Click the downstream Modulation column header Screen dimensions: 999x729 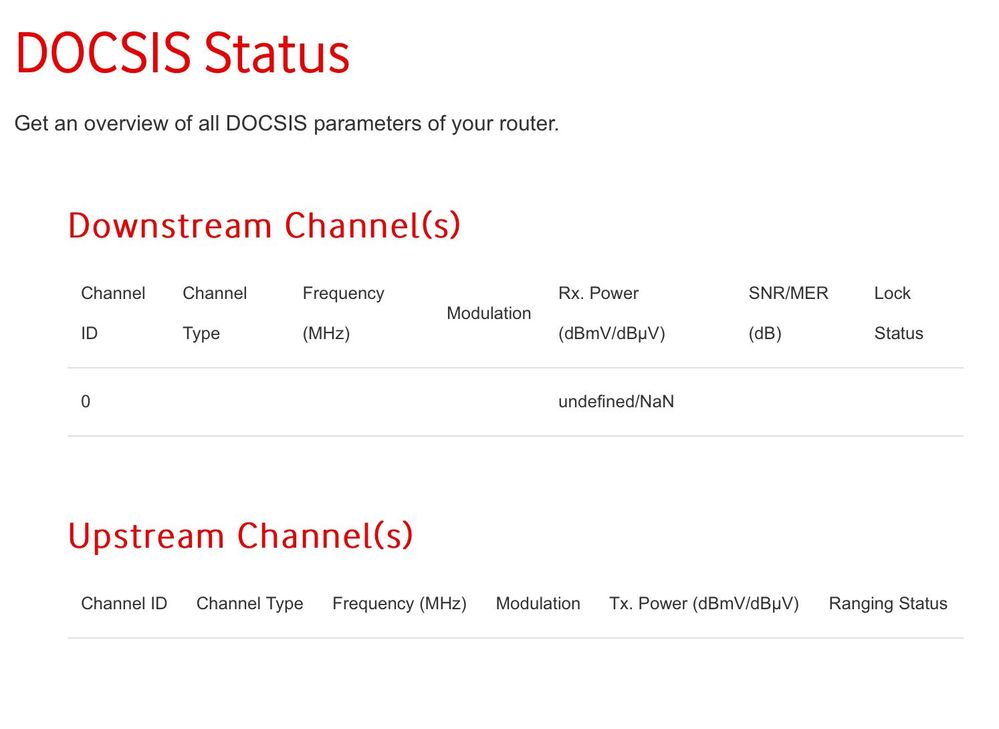(489, 313)
